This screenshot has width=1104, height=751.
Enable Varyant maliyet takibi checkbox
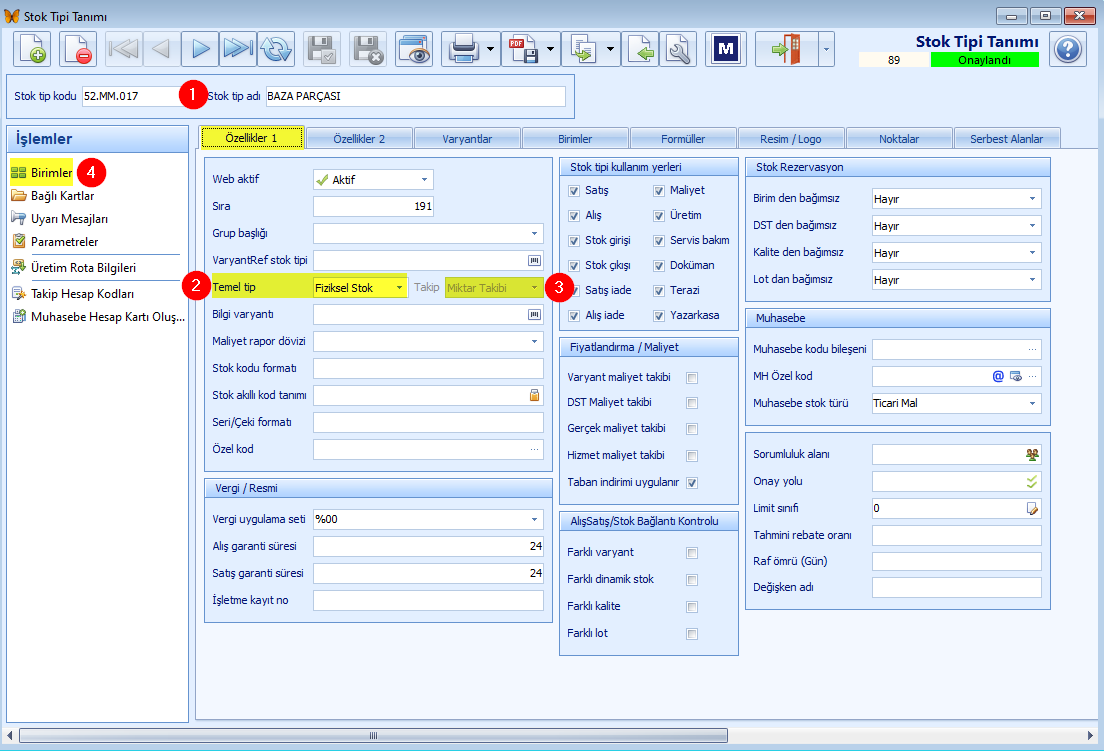692,378
